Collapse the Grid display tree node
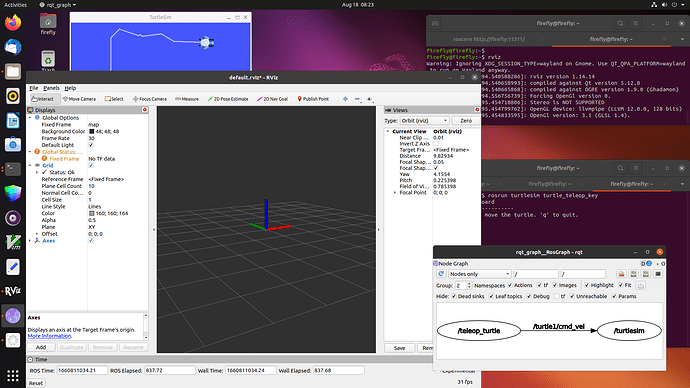Viewport: 690px width, 388px height. click(30, 165)
